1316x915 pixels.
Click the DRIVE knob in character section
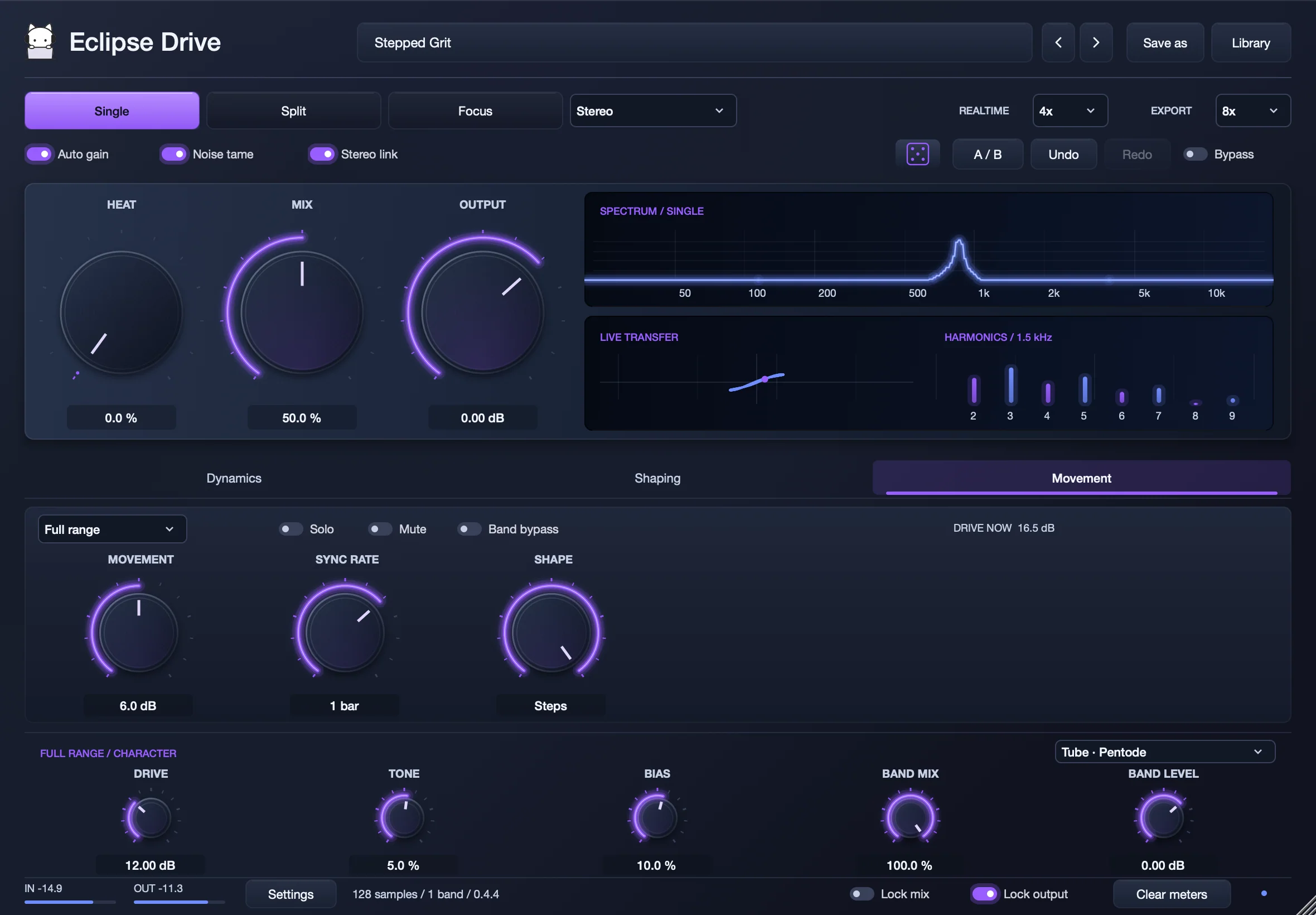(x=151, y=817)
